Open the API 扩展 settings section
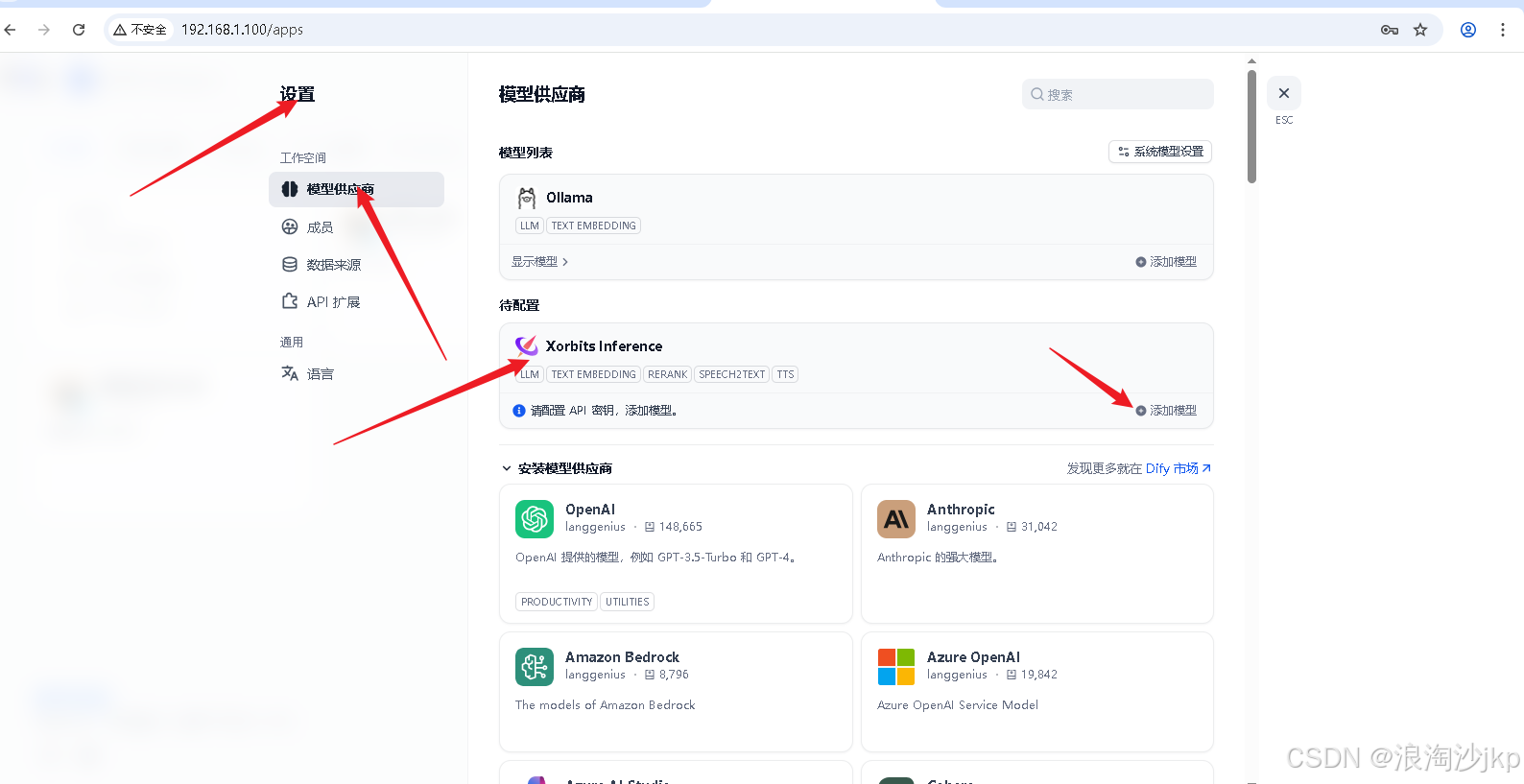The width and height of the screenshot is (1524, 784). pyautogui.click(x=356, y=302)
